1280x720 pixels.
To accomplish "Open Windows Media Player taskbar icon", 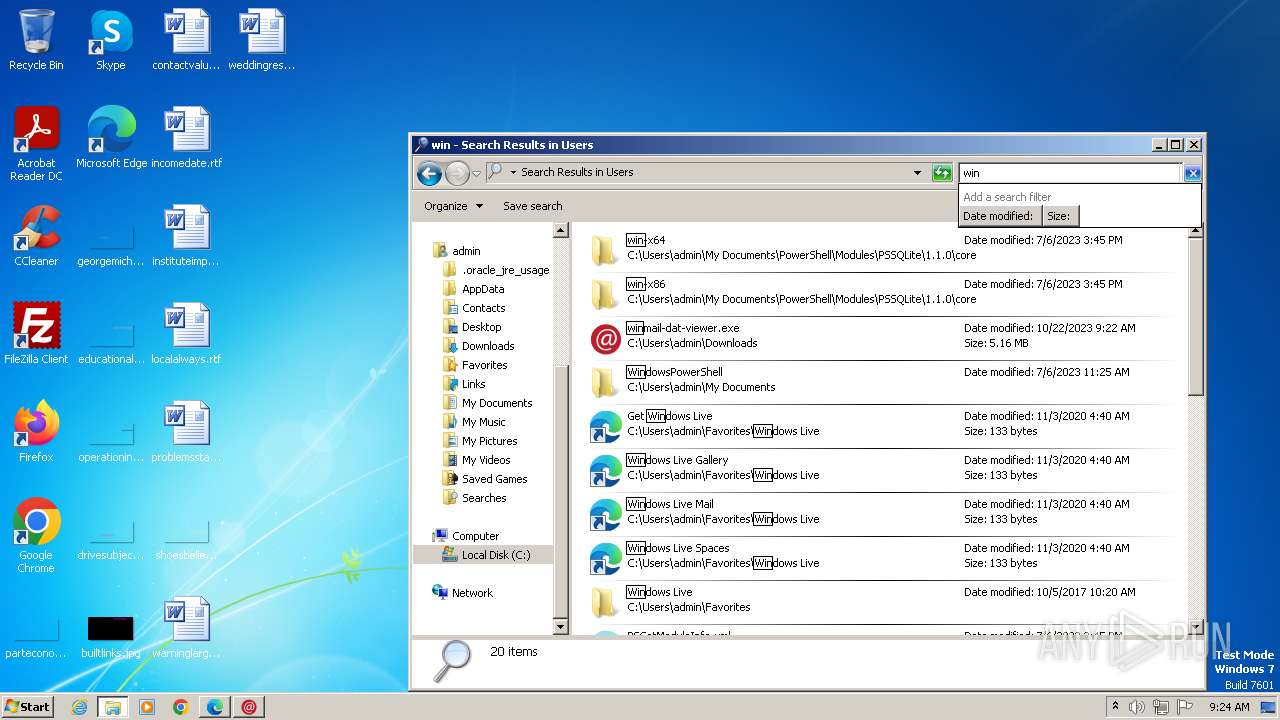I will [147, 707].
